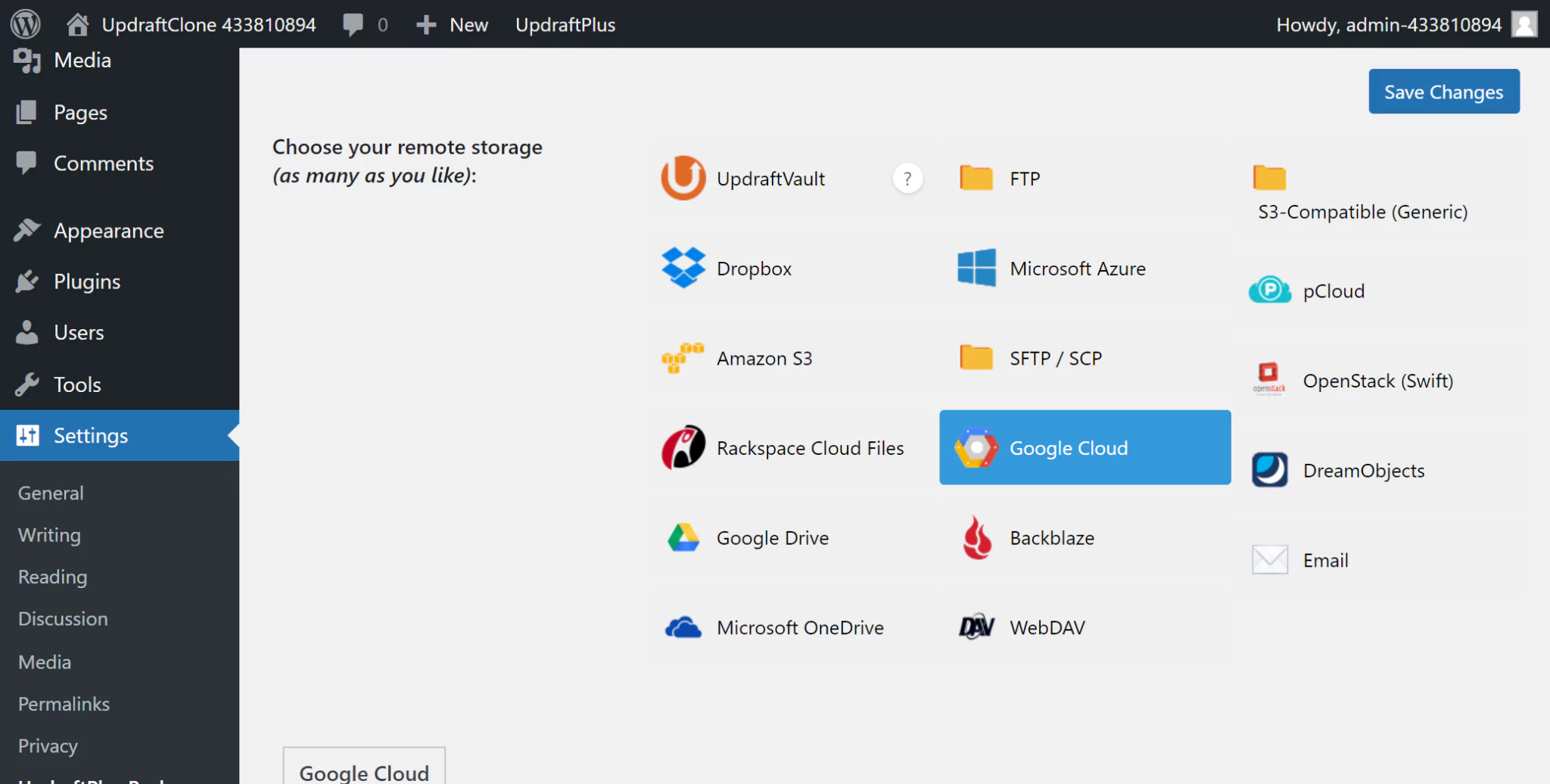The image size is (1550, 784).
Task: Choose the Backblaze flame icon
Action: point(976,538)
